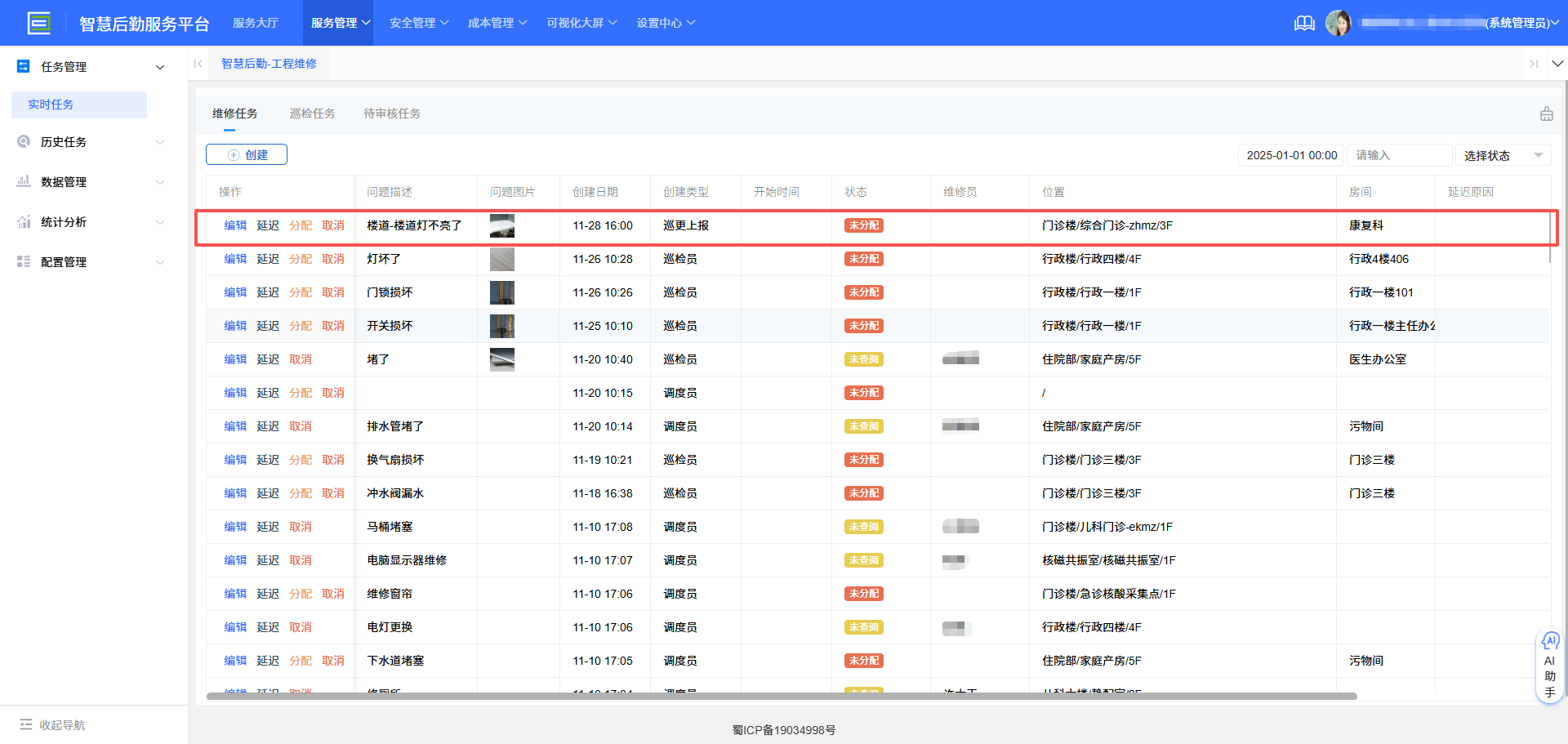
Task: Open the 选择状态 status dropdown
Action: tap(1503, 155)
